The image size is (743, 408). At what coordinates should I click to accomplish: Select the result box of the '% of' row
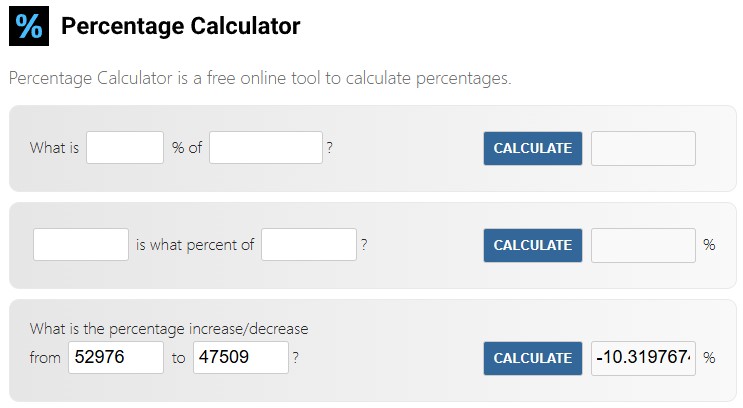point(643,148)
